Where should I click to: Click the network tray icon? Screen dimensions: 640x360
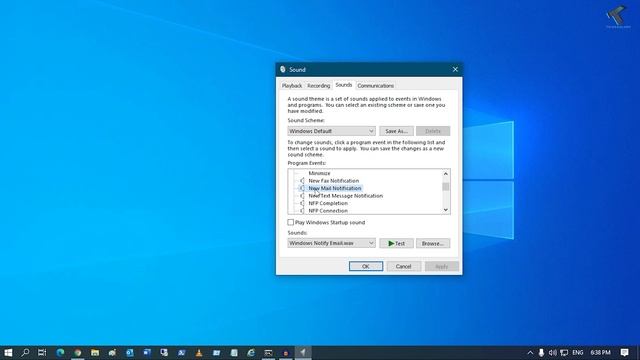(564, 353)
